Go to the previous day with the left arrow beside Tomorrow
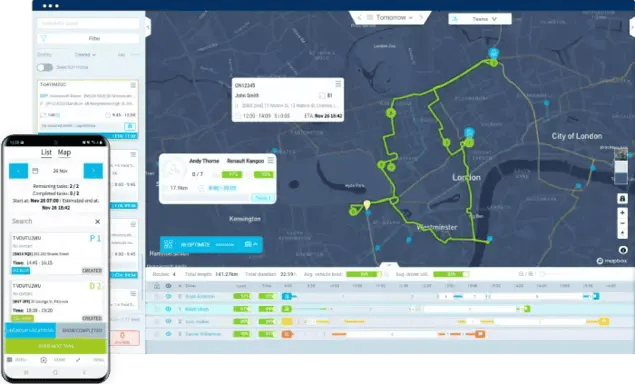Image resolution: width=635 pixels, height=384 pixels. [x=359, y=17]
